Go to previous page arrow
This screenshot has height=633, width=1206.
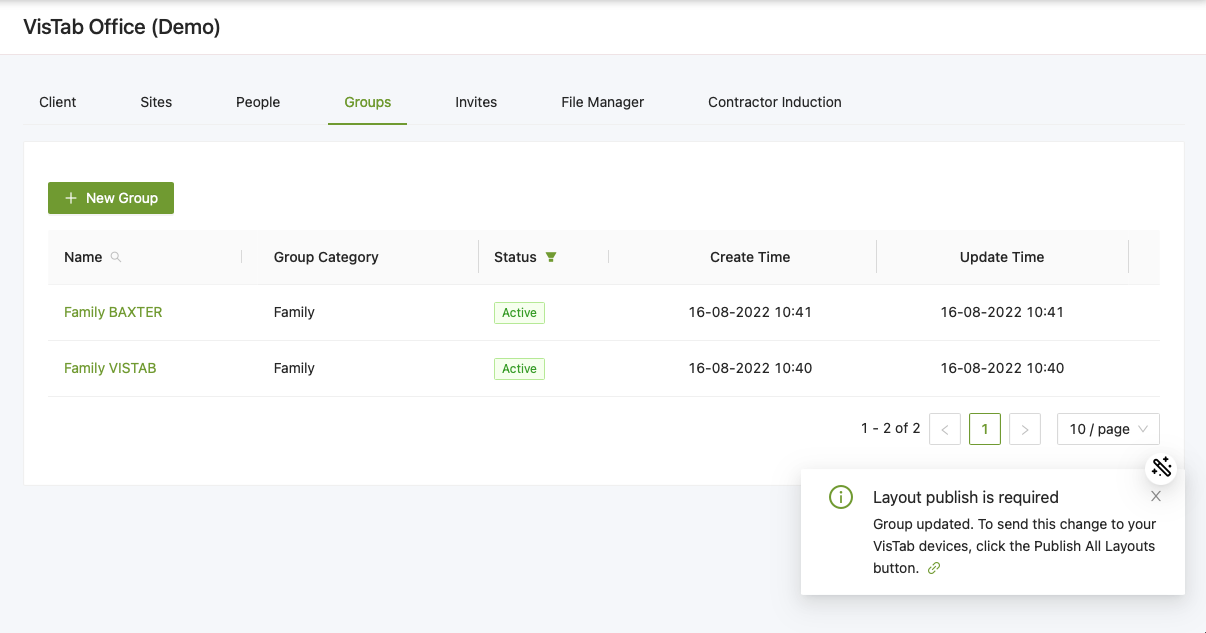[x=945, y=429]
